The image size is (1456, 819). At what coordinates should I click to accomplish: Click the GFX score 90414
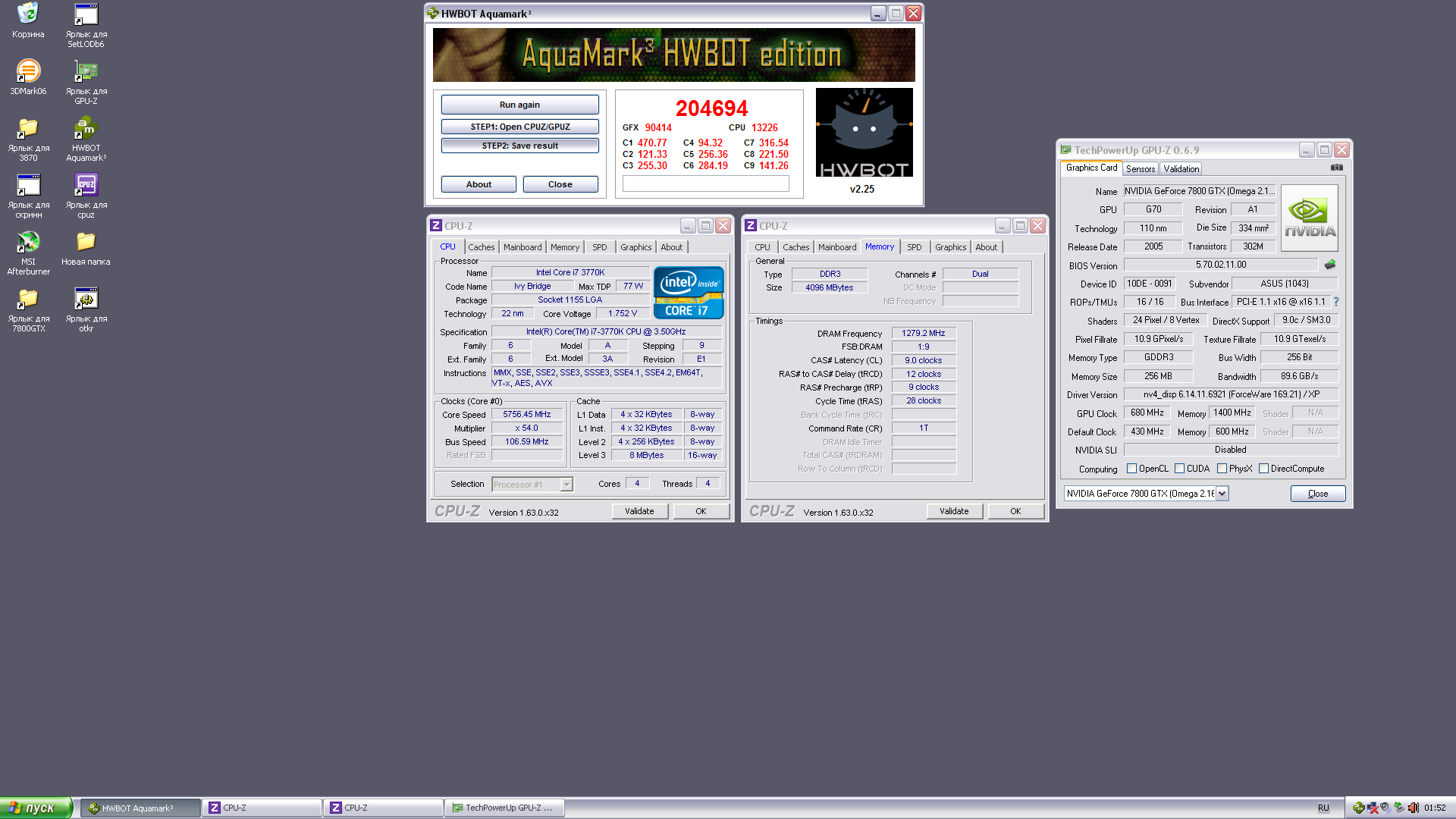(x=658, y=127)
